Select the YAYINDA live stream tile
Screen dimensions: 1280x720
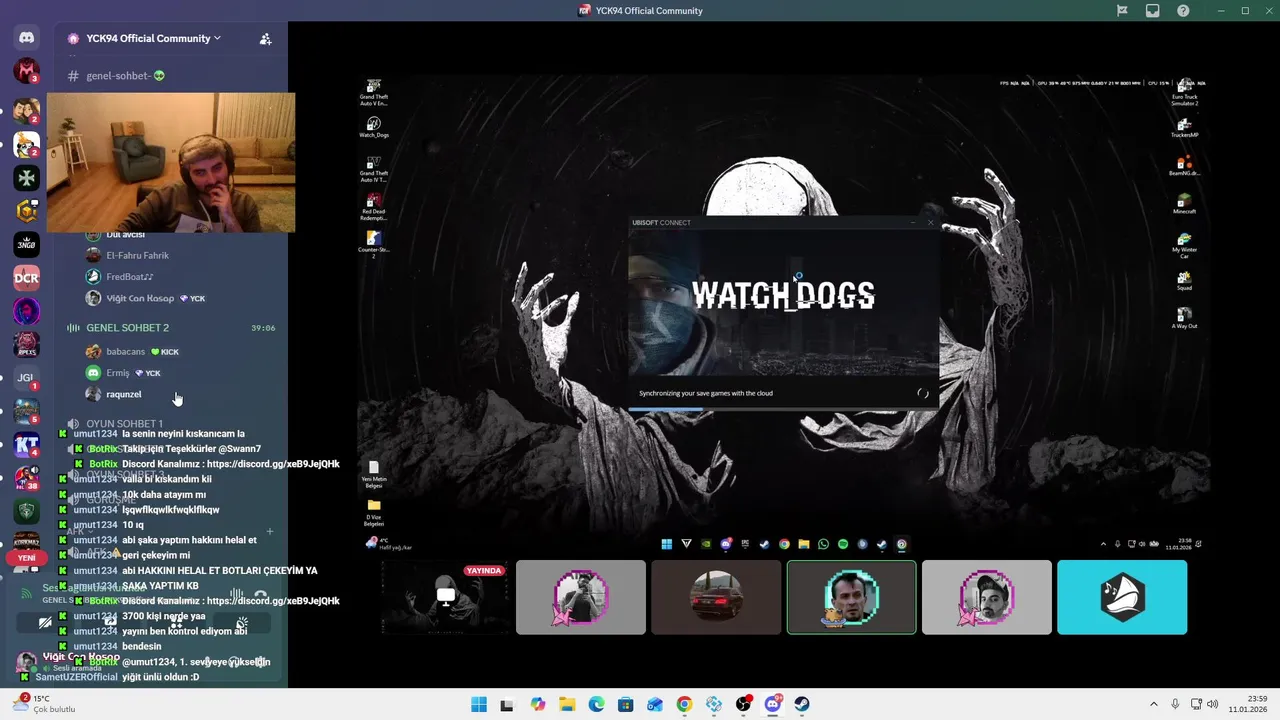point(445,598)
